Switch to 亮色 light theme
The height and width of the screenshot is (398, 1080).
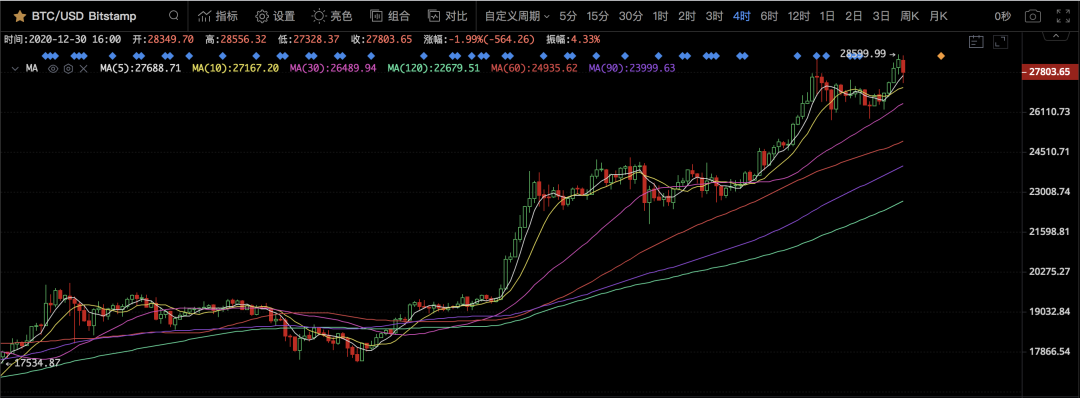[x=333, y=16]
